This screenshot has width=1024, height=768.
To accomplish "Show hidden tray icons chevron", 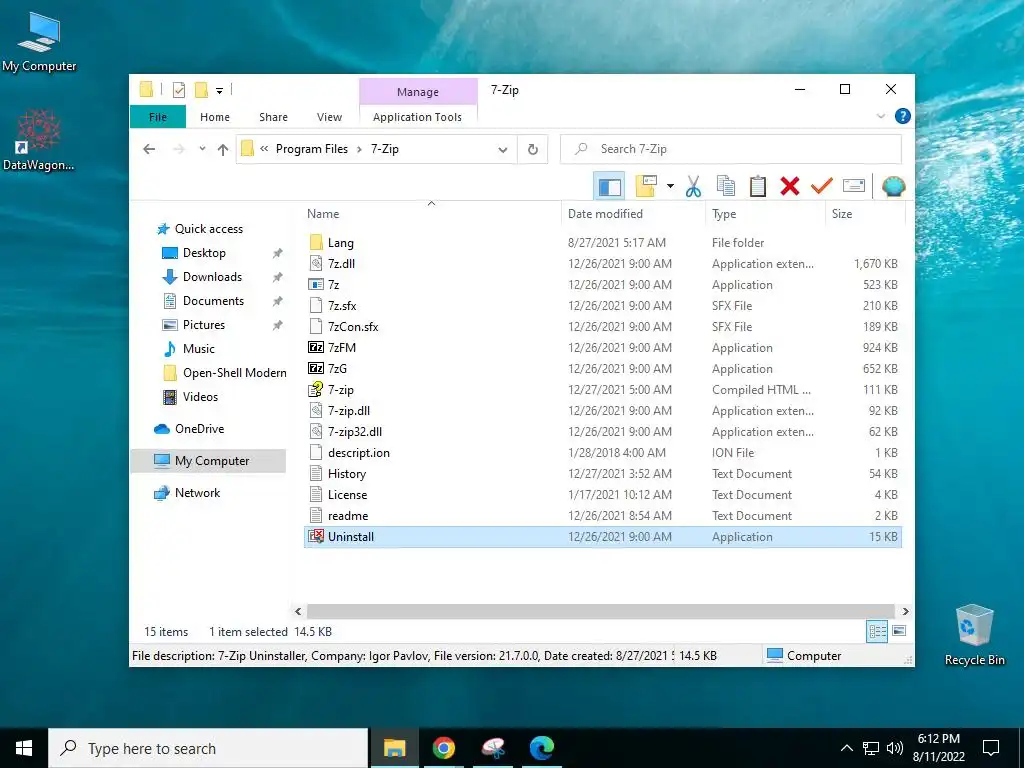I will (846, 748).
